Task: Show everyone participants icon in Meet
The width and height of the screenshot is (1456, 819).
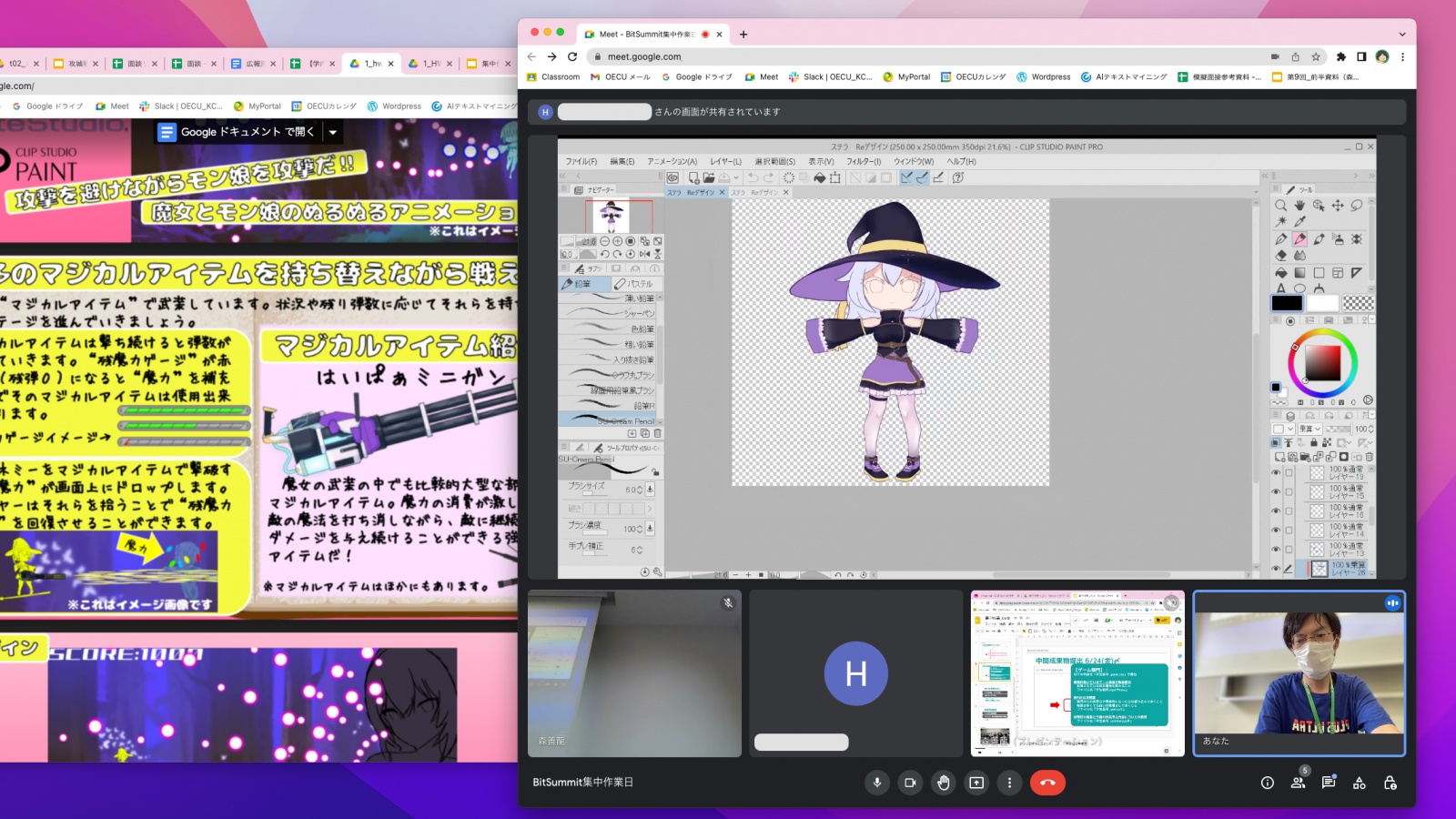Action: tap(1298, 783)
